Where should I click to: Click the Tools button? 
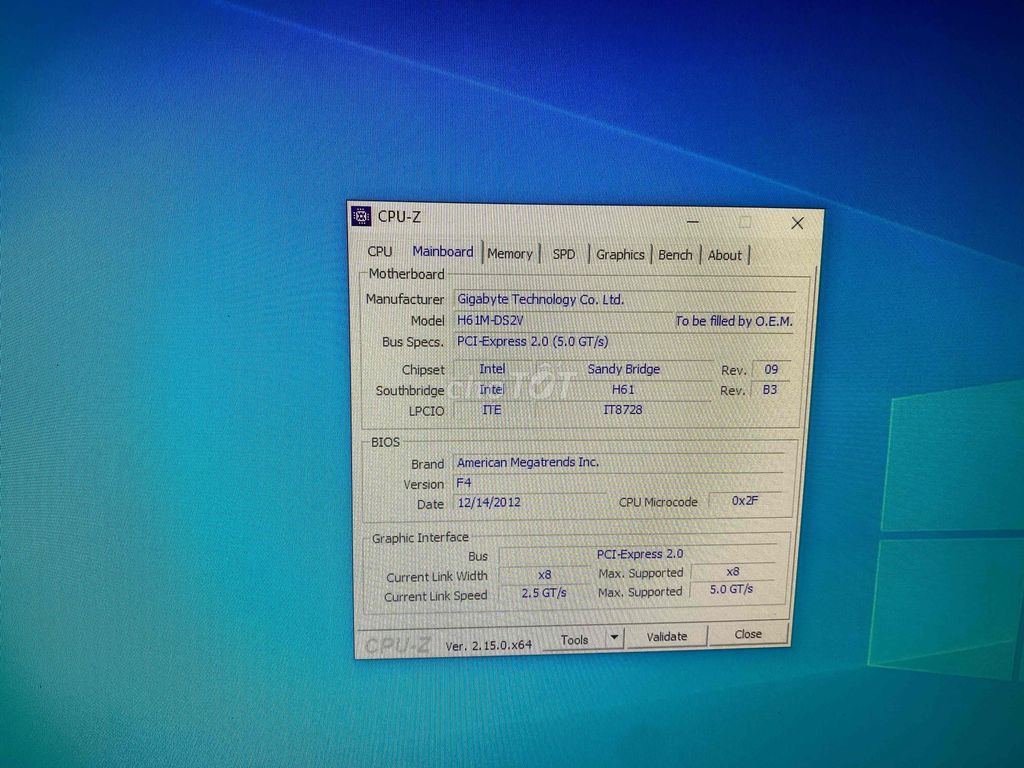pos(574,639)
